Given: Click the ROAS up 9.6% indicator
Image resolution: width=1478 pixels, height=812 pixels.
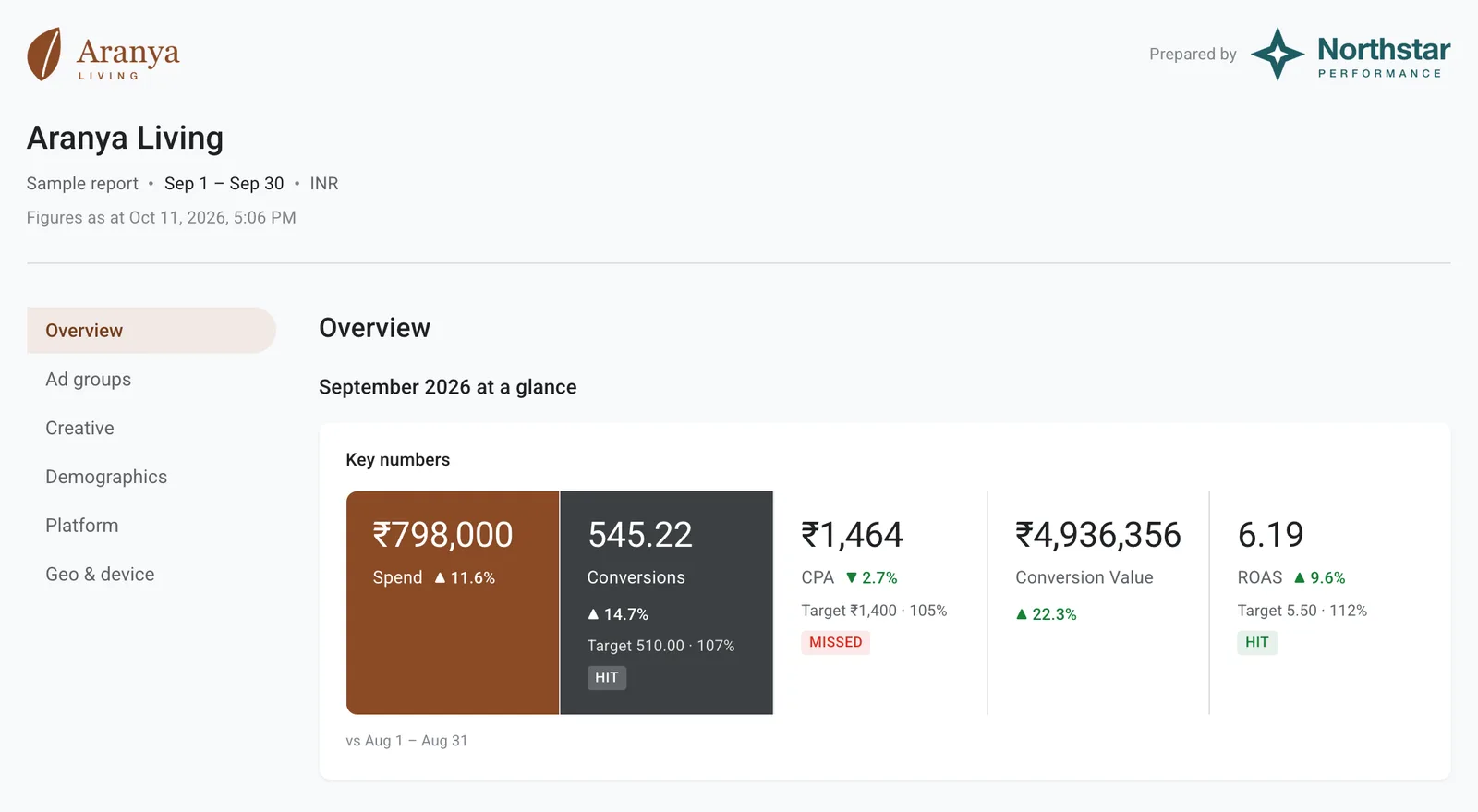Looking at the screenshot, I should (x=1319, y=577).
